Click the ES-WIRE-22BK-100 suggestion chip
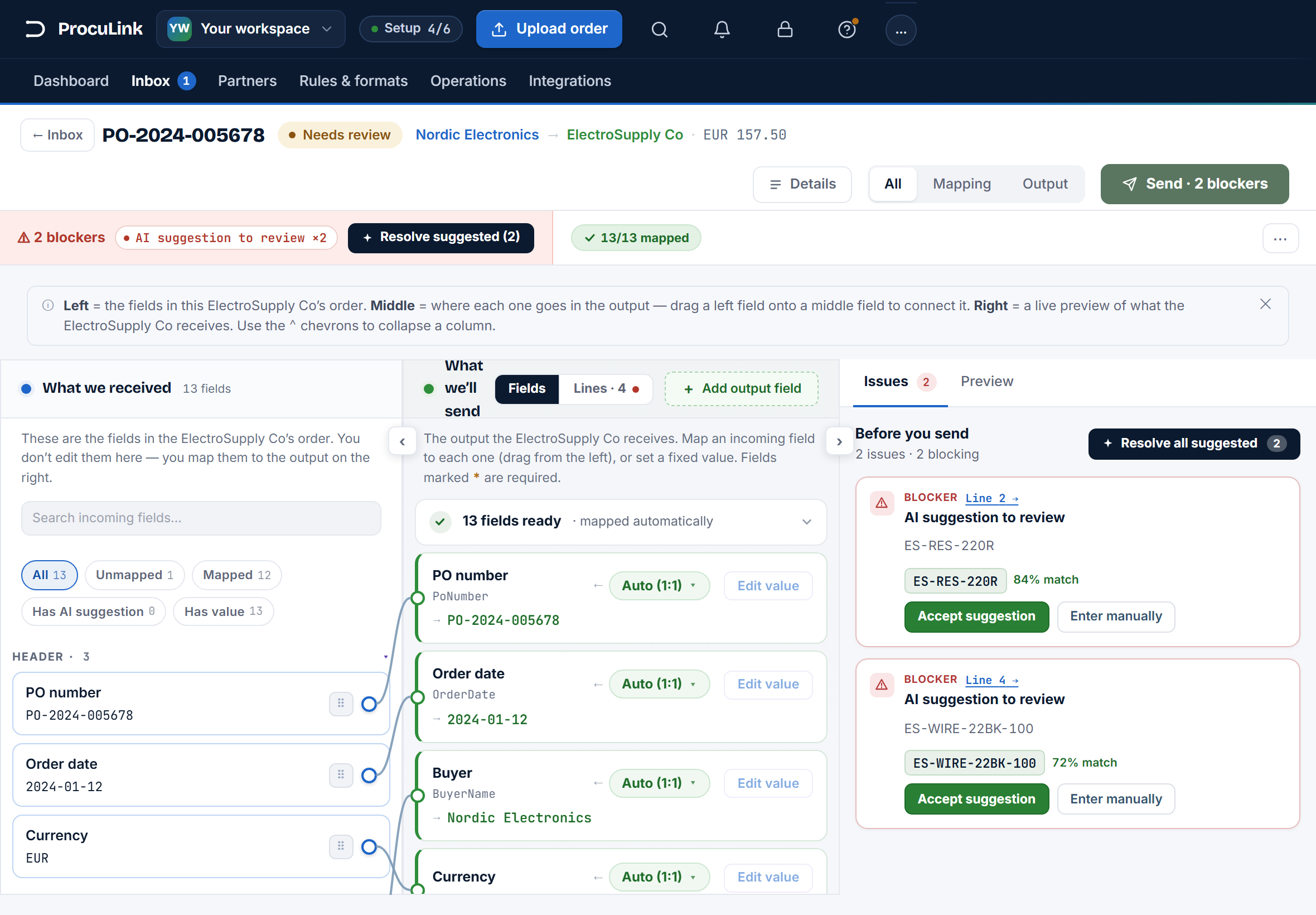 [x=974, y=763]
